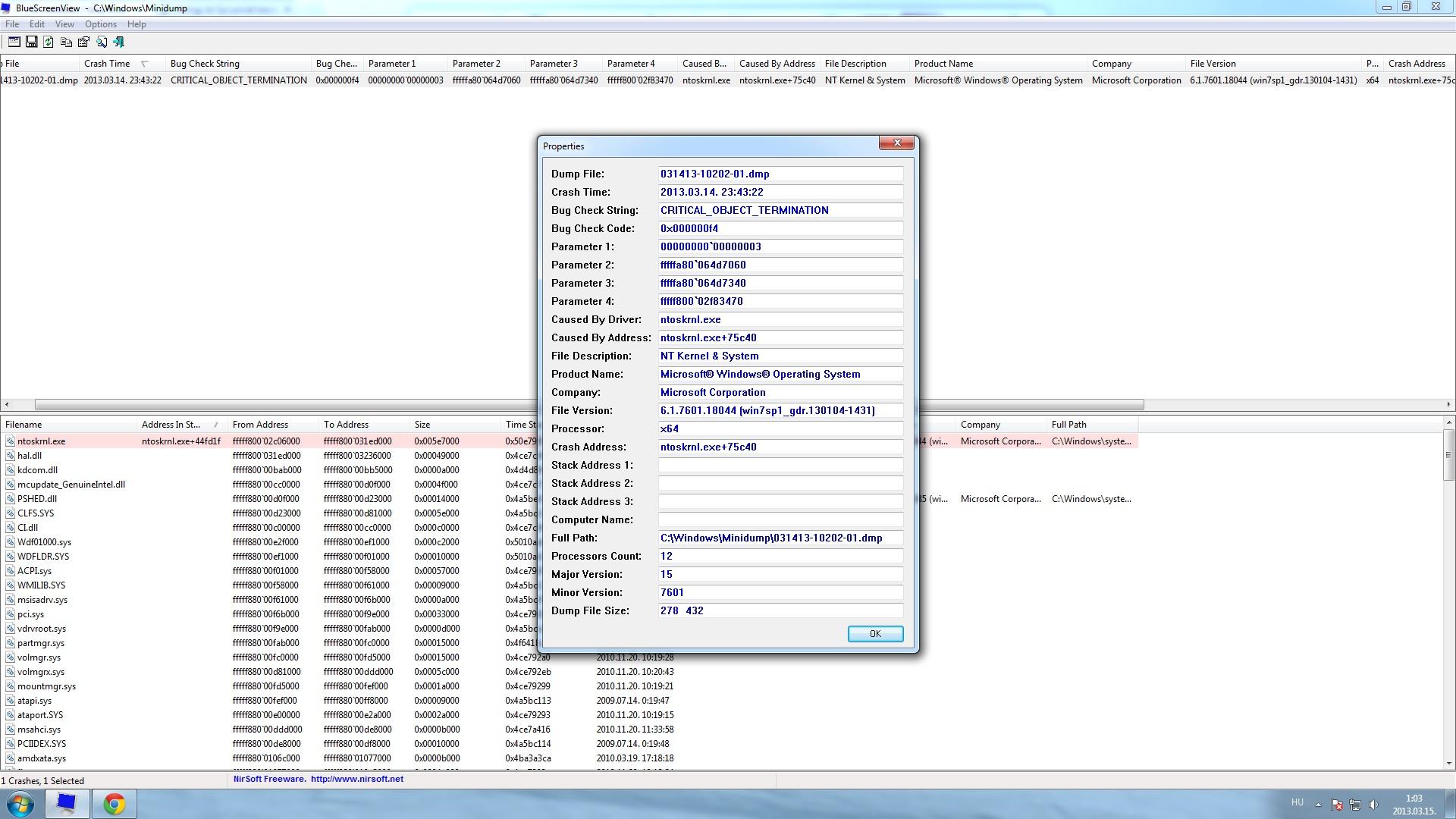Open the nirsoft.net link in status bar
Image resolution: width=1456 pixels, height=819 pixels.
click(357, 779)
